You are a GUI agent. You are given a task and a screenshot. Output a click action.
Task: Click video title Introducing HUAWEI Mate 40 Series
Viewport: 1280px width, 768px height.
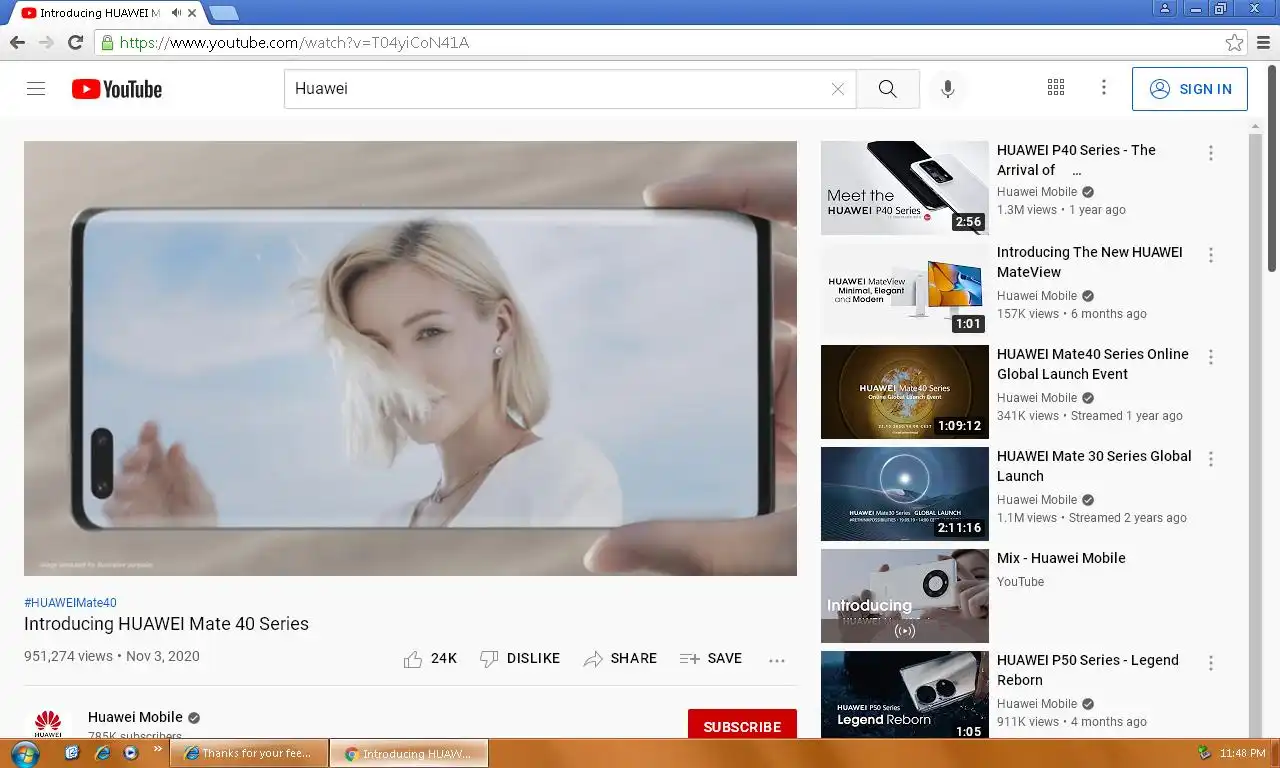tap(166, 624)
